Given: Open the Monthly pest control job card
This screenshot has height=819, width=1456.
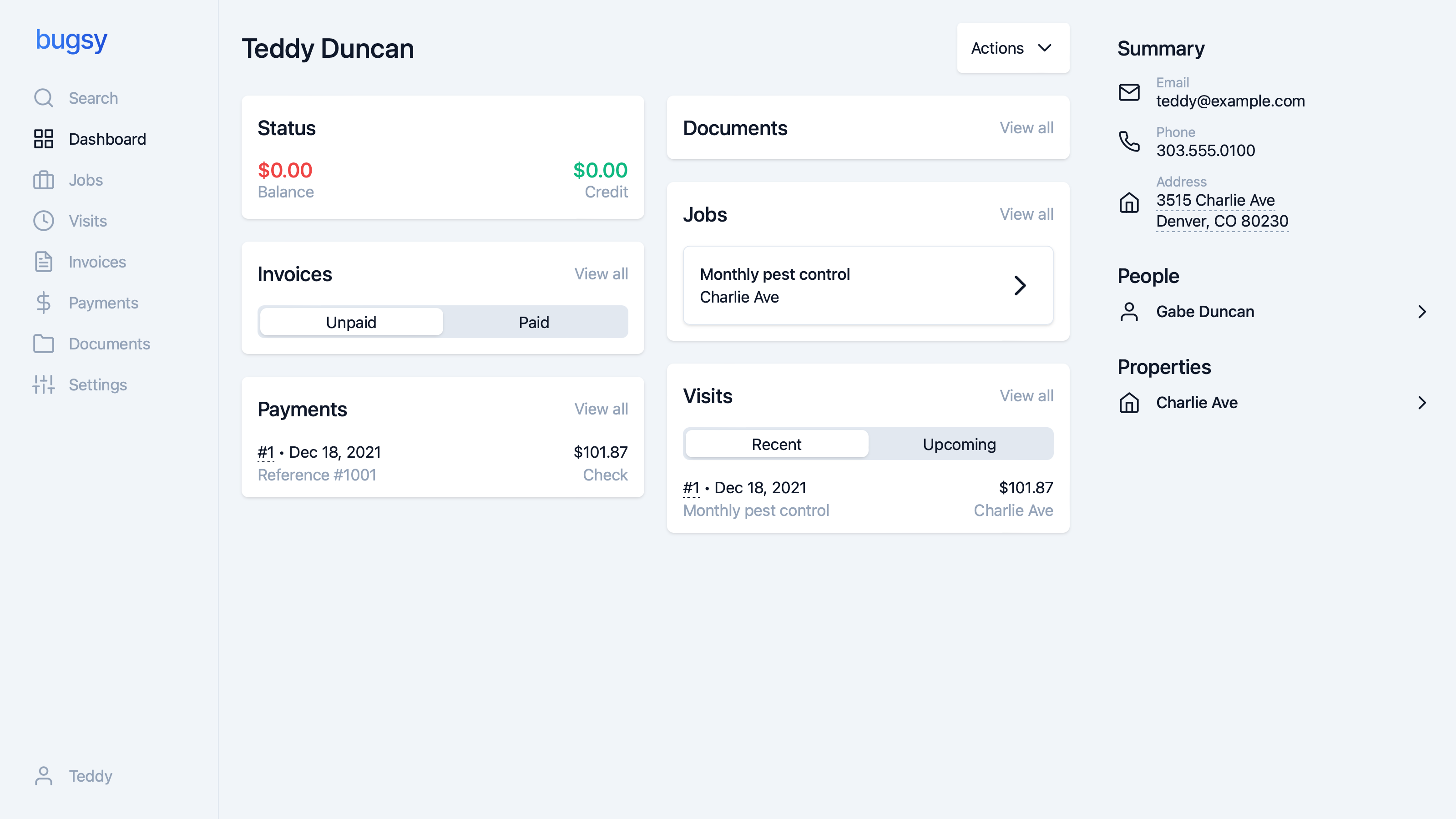Looking at the screenshot, I should (x=868, y=285).
